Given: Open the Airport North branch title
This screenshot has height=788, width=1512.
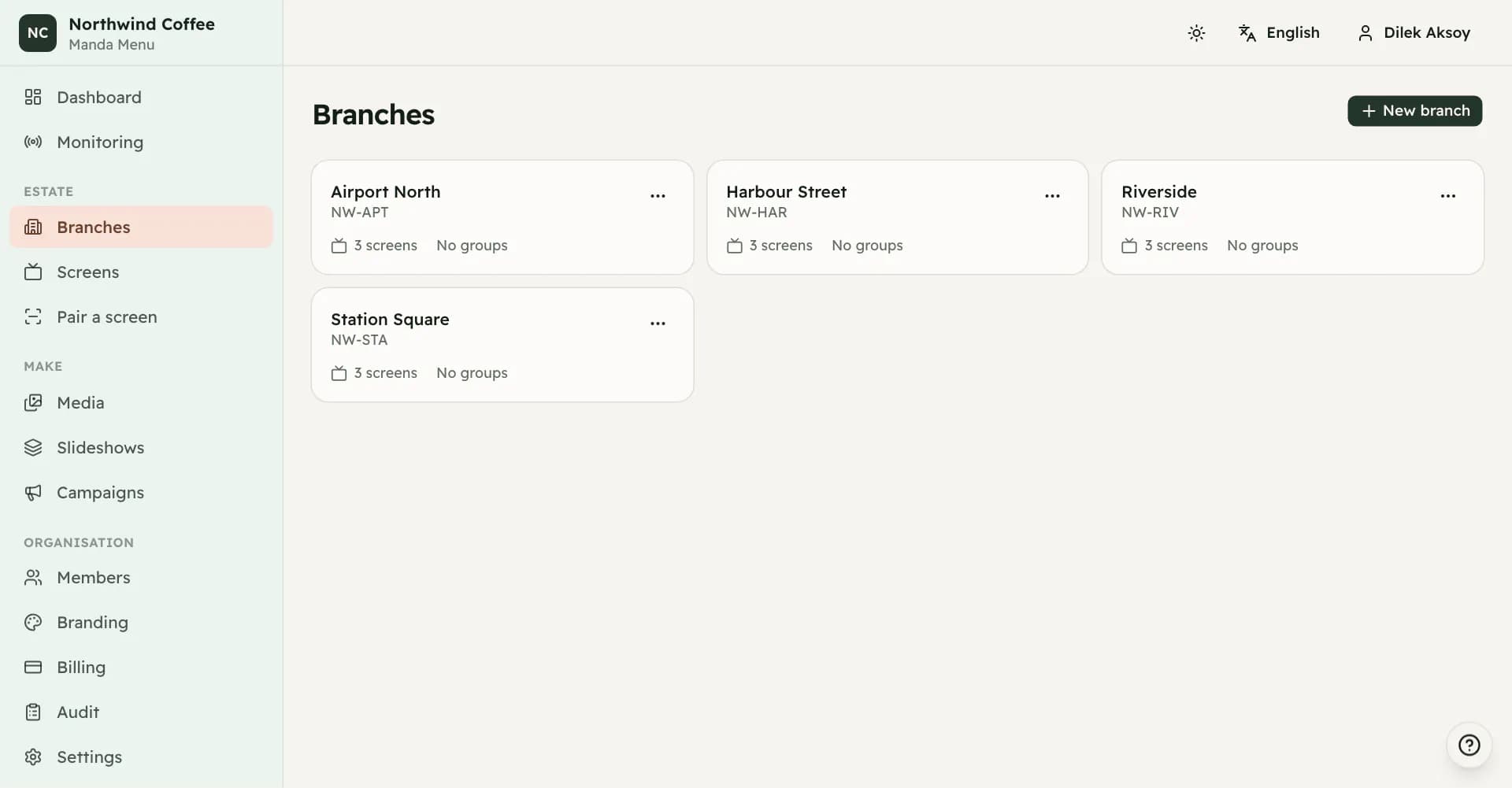Looking at the screenshot, I should coord(385,192).
